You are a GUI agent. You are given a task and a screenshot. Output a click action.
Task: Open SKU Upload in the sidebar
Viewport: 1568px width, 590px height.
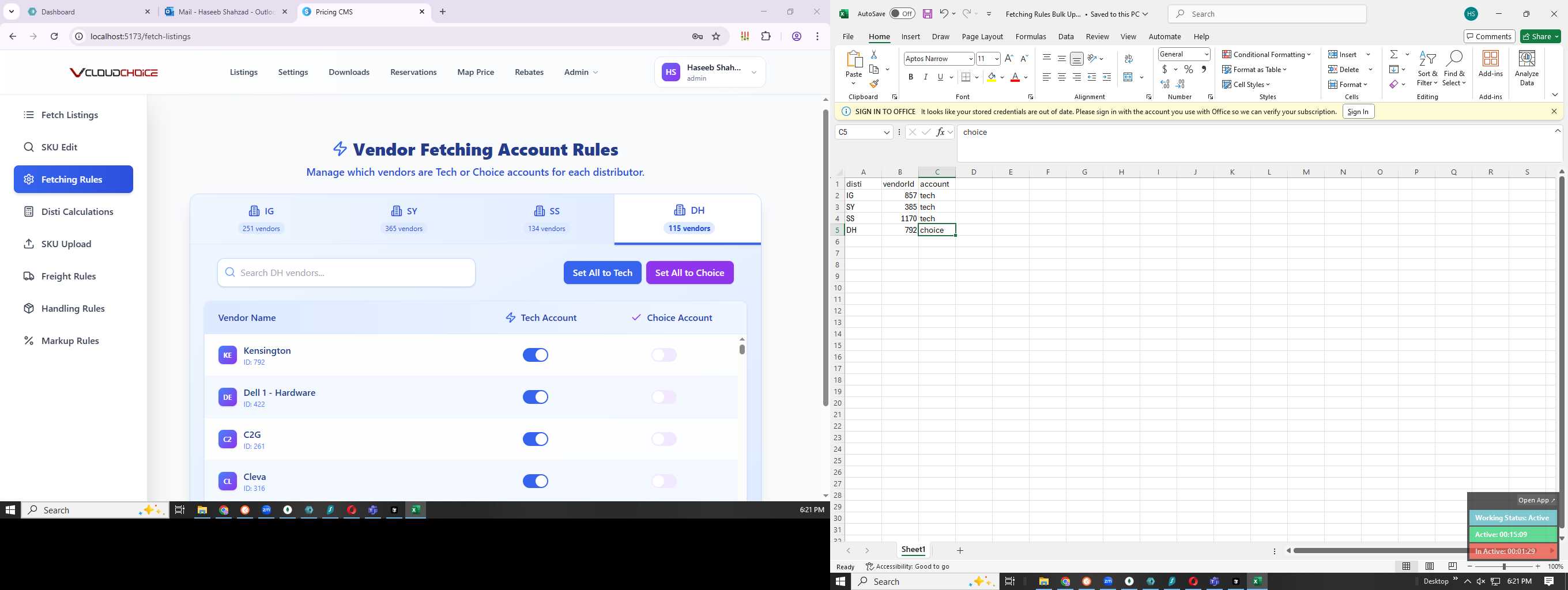(x=73, y=244)
